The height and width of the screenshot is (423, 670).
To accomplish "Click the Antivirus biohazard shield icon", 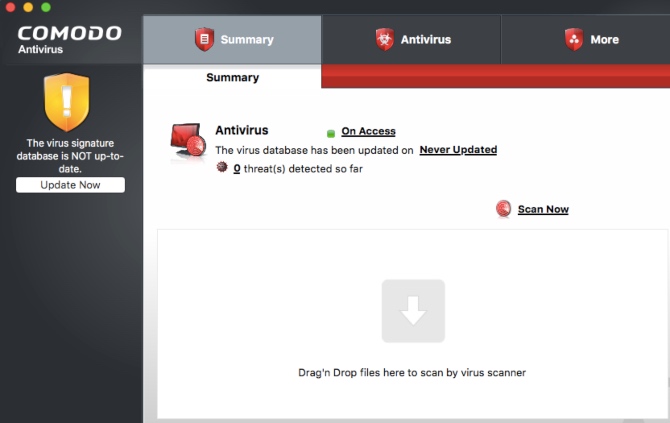I will tap(385, 39).
